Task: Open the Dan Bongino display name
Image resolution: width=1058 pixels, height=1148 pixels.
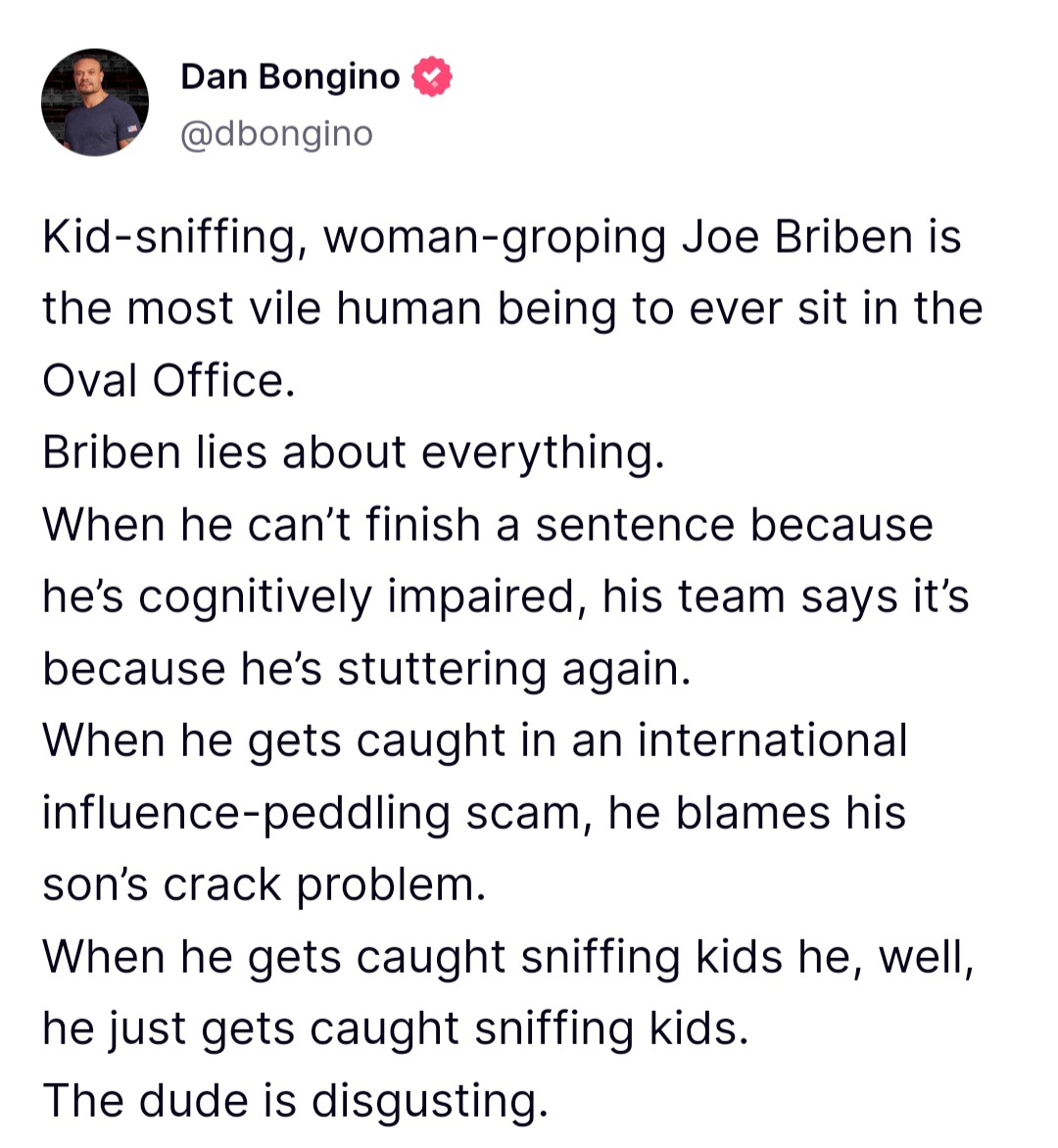Action: (x=290, y=76)
